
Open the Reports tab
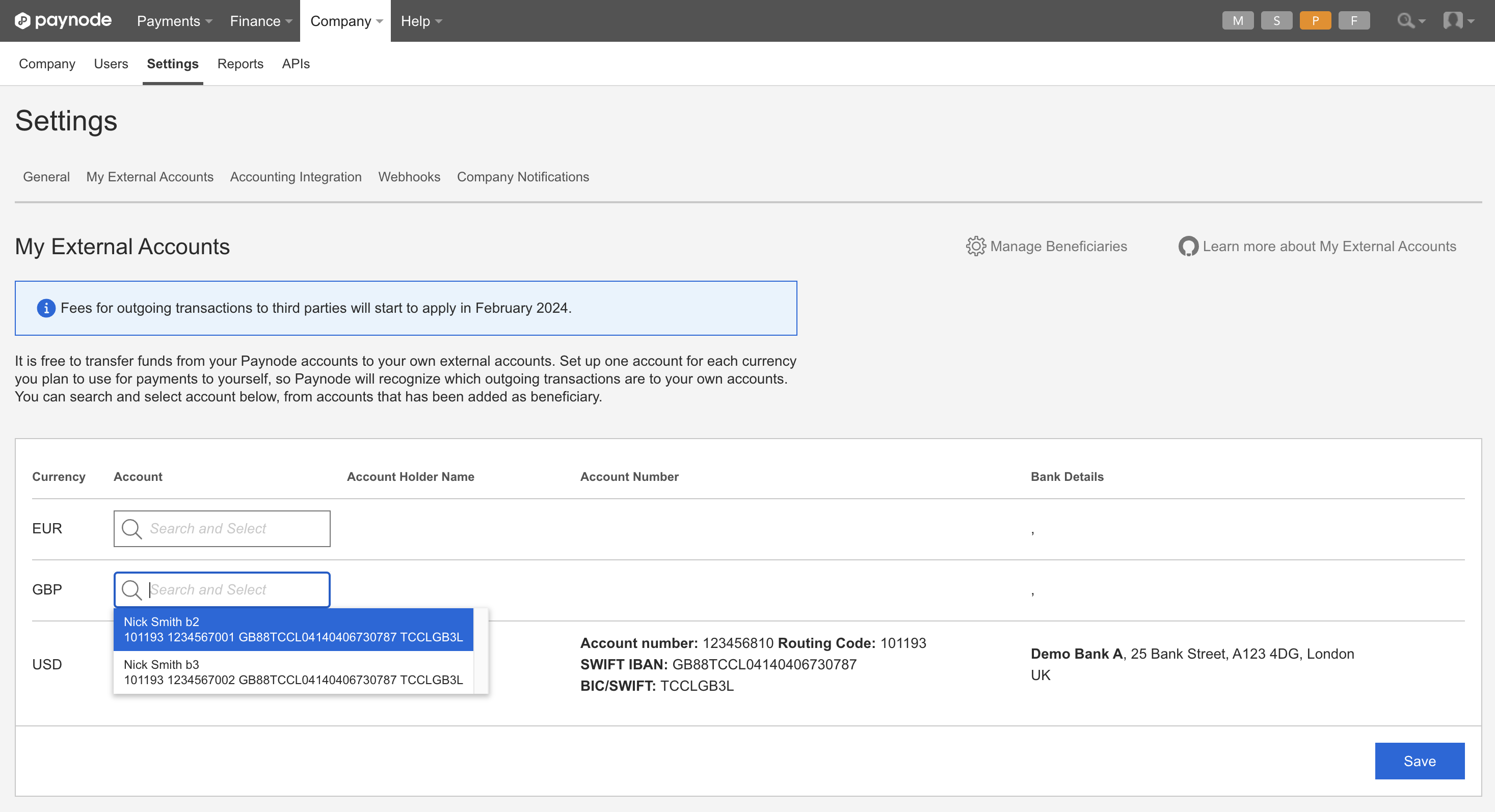pyautogui.click(x=241, y=64)
